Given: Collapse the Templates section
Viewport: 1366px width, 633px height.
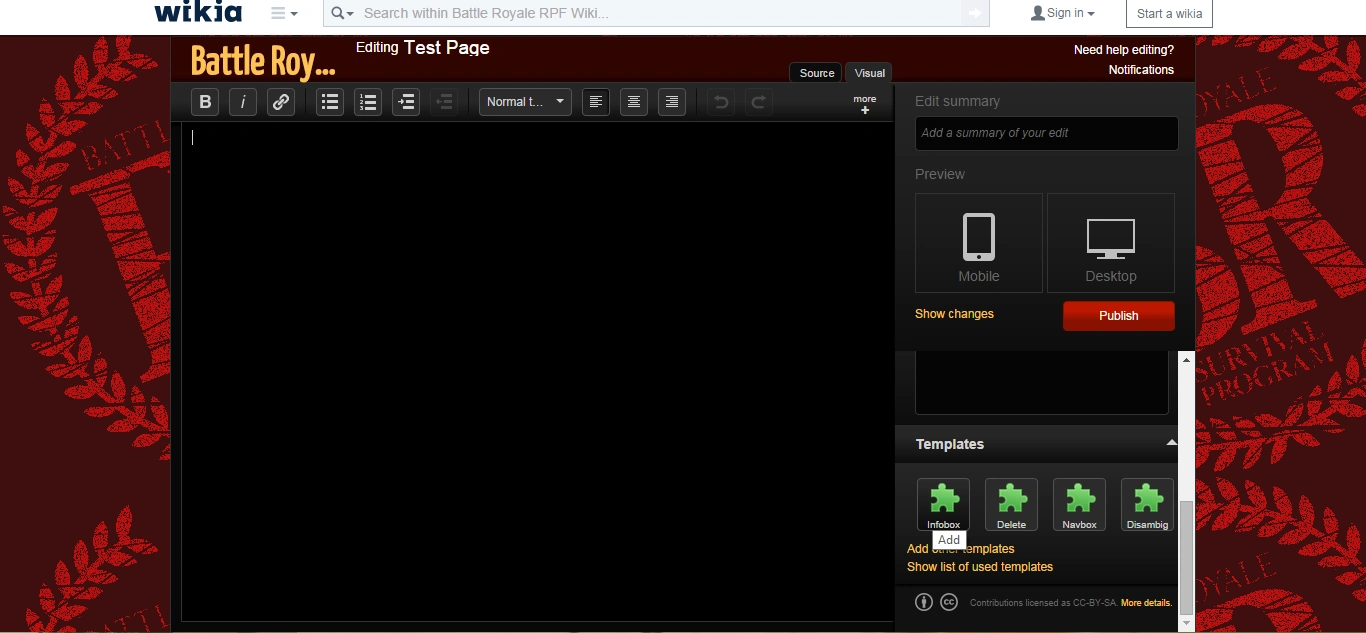Looking at the screenshot, I should 1171,443.
